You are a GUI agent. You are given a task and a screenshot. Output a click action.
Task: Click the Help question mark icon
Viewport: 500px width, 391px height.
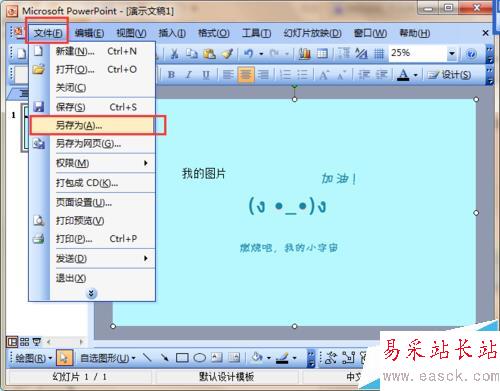coord(471,54)
